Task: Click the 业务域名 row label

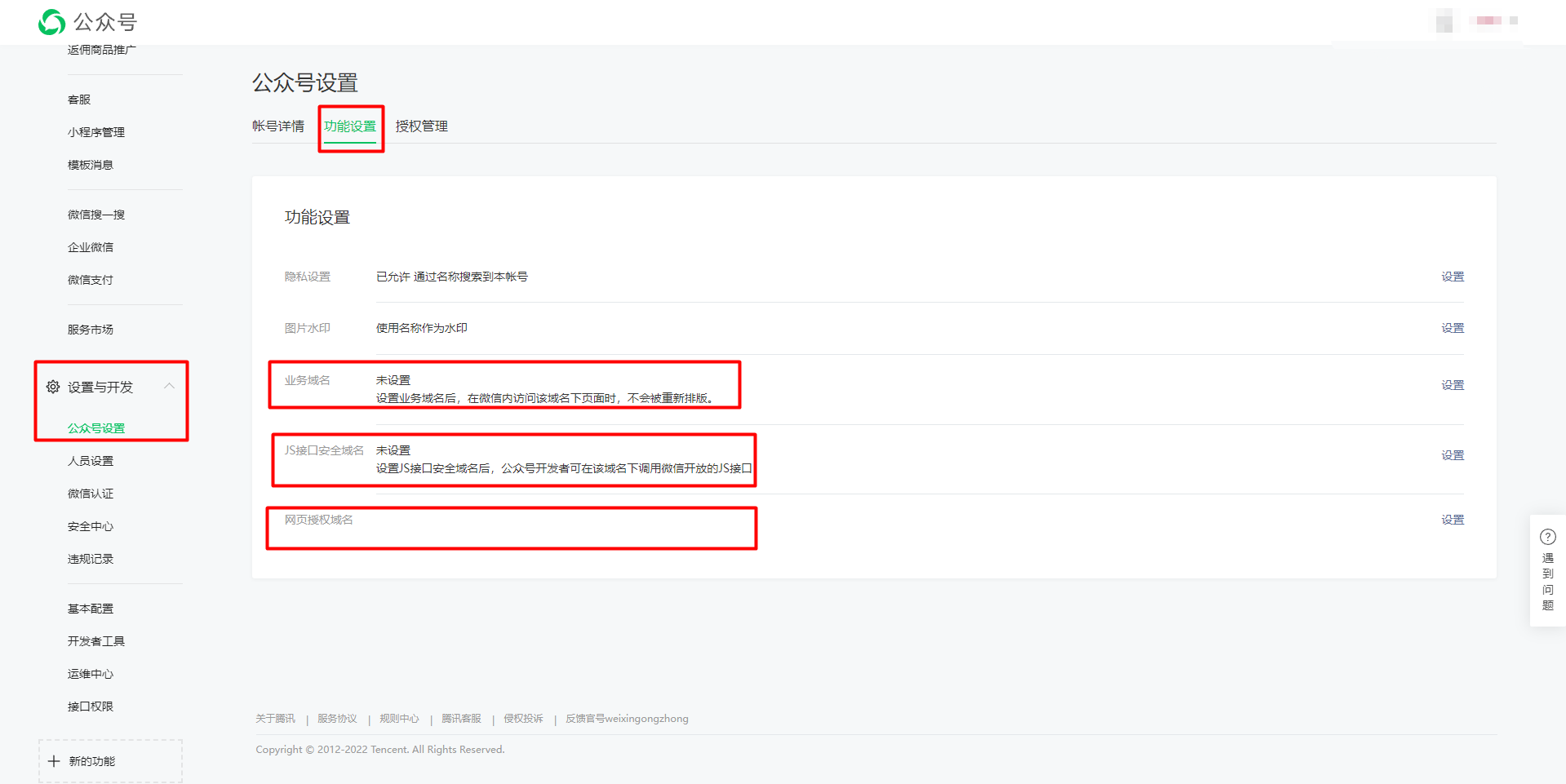Action: point(308,380)
